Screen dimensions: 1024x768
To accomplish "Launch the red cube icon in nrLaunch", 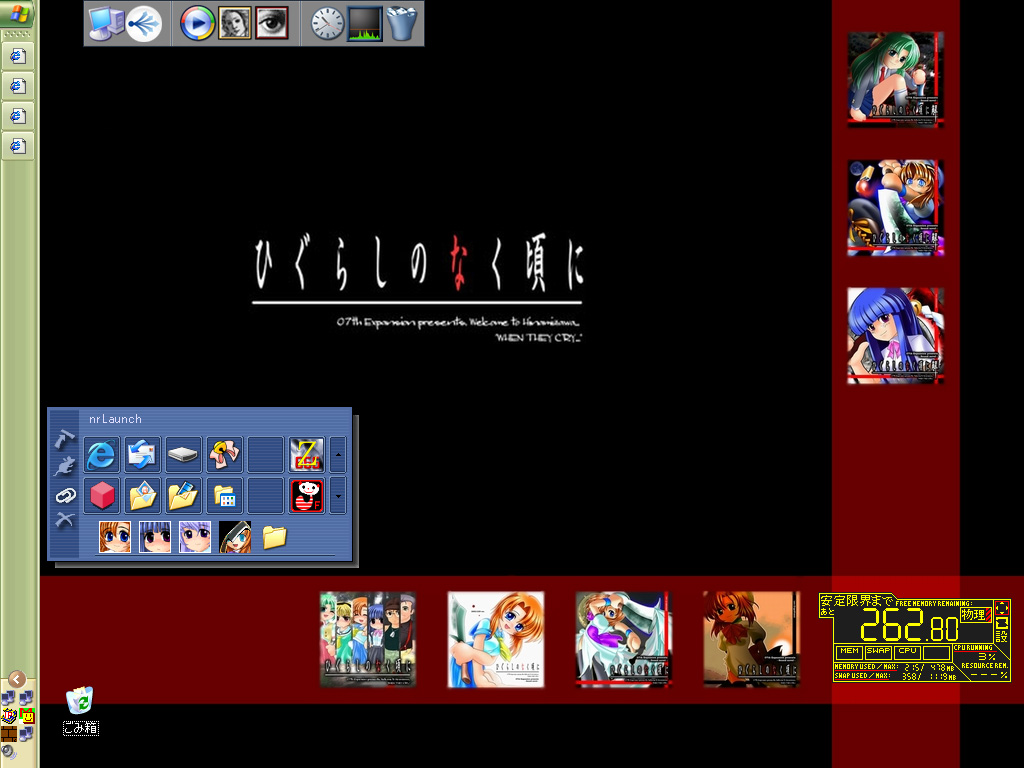I will 101,496.
